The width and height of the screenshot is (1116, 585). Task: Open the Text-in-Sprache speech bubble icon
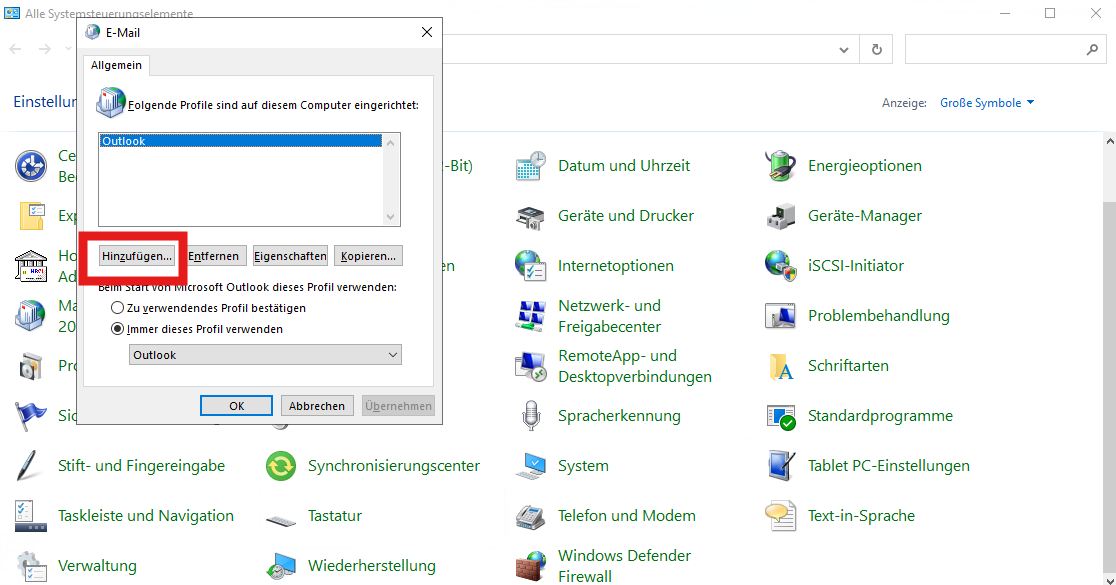[x=780, y=516]
